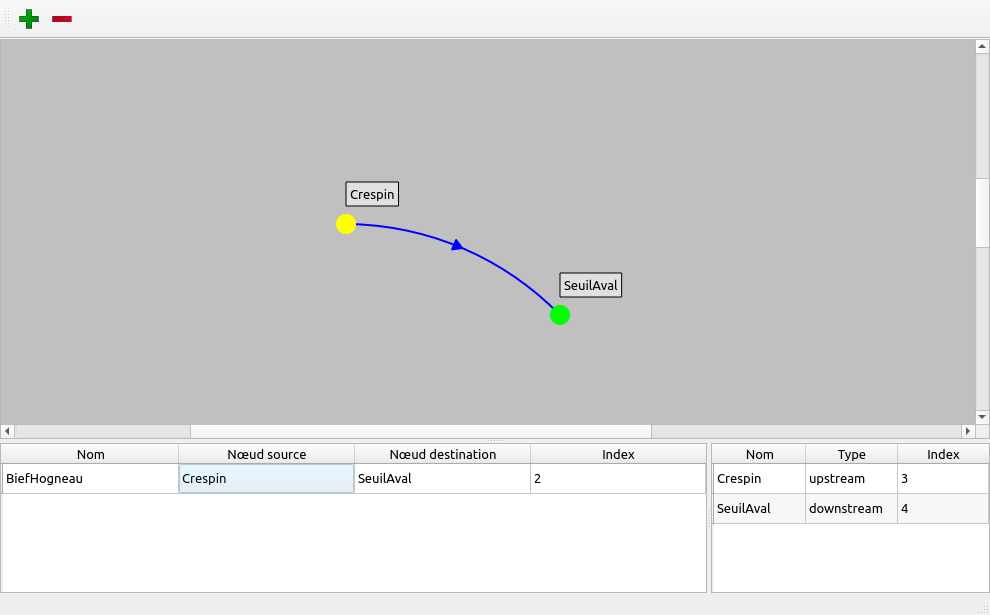Select the SeuilAval row in node table
Viewport: 990px width, 615px height.
(x=759, y=509)
